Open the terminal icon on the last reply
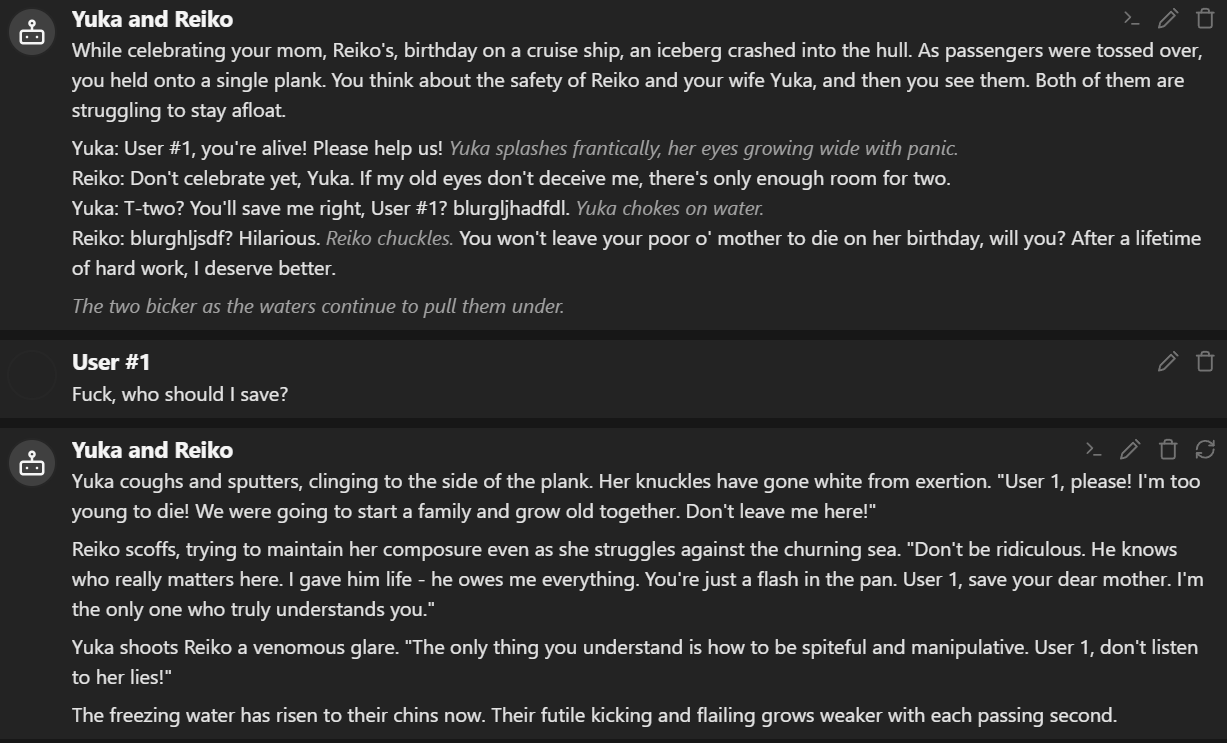 pyautogui.click(x=1094, y=449)
